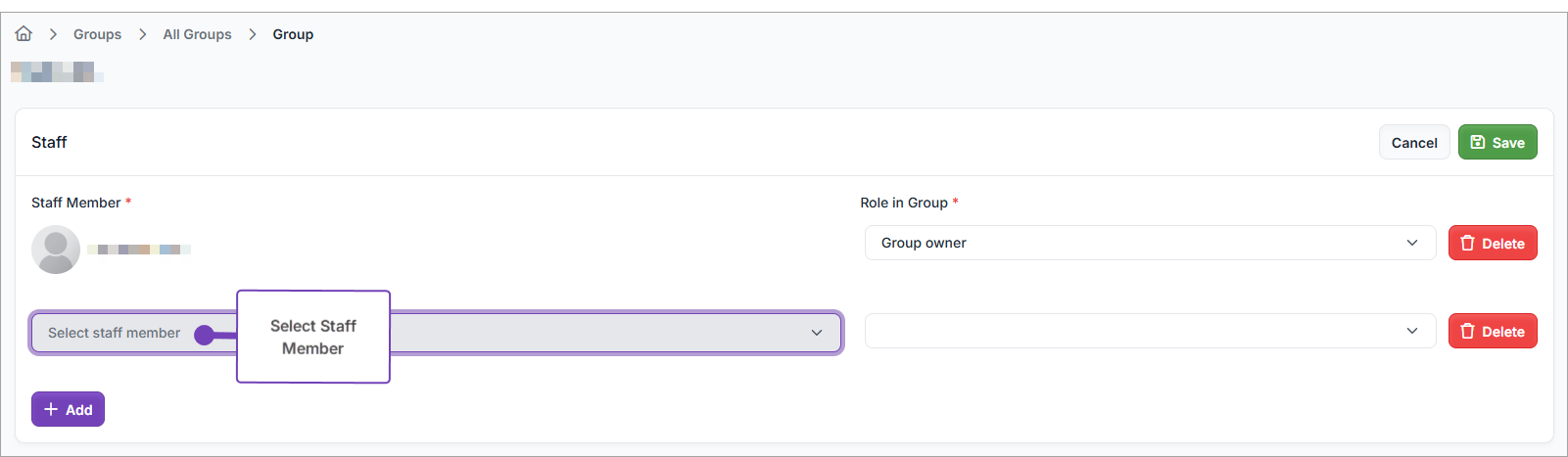Viewport: 1568px width, 457px height.
Task: Select the Group breadcrumb item
Action: [293, 34]
